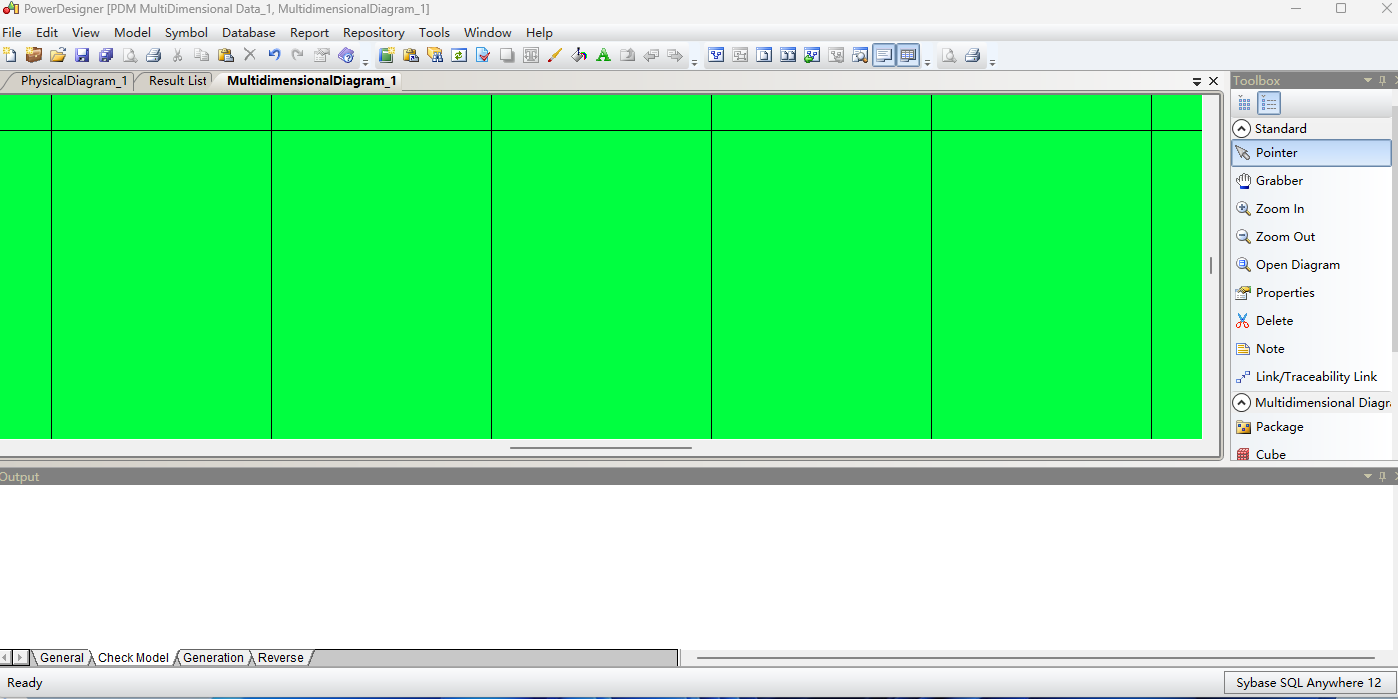Screen dimensions: 1398x699
Task: Toggle the Toolbox small icons view mode
Action: (x=1244, y=103)
